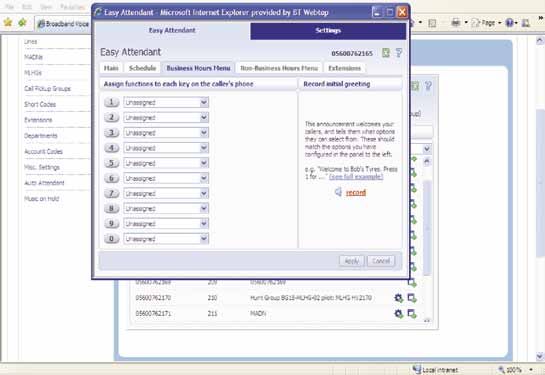Switch to the Main tab

point(111,68)
